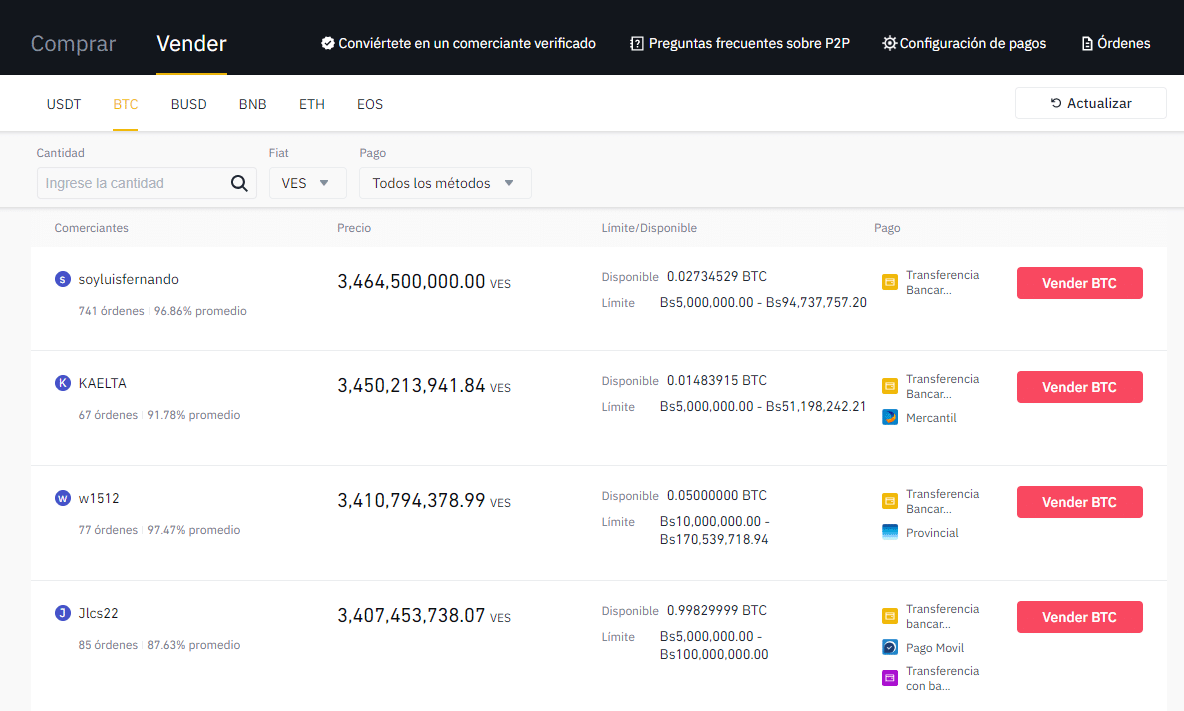1184x711 pixels.
Task: Focus the Ingrese la cantidad input field
Action: tap(132, 183)
